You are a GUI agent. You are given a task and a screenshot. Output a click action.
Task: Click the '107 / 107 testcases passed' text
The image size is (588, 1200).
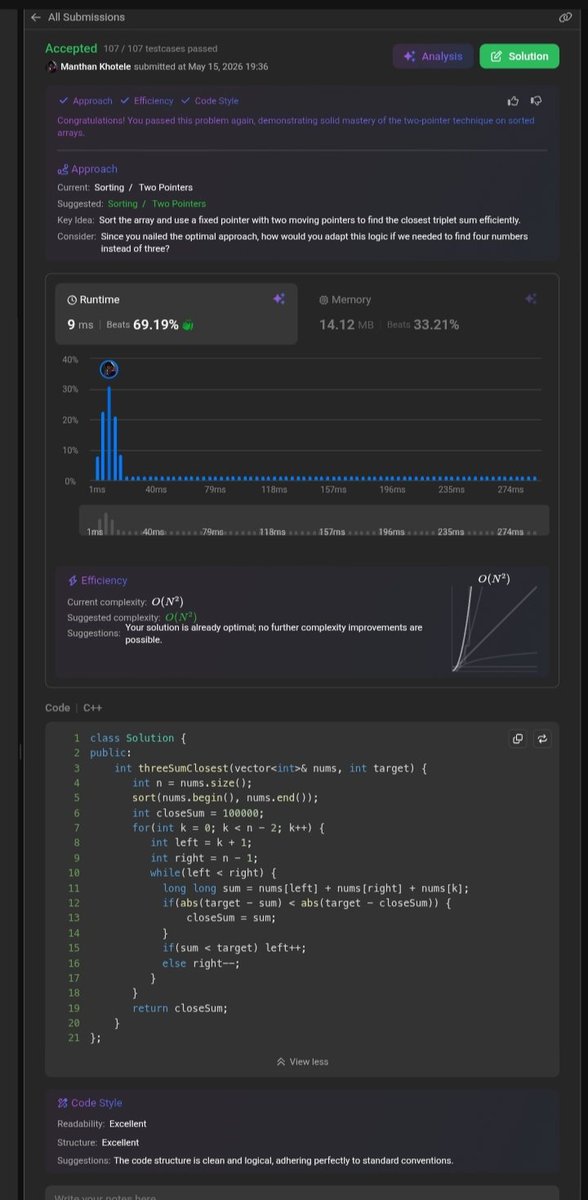(160, 49)
